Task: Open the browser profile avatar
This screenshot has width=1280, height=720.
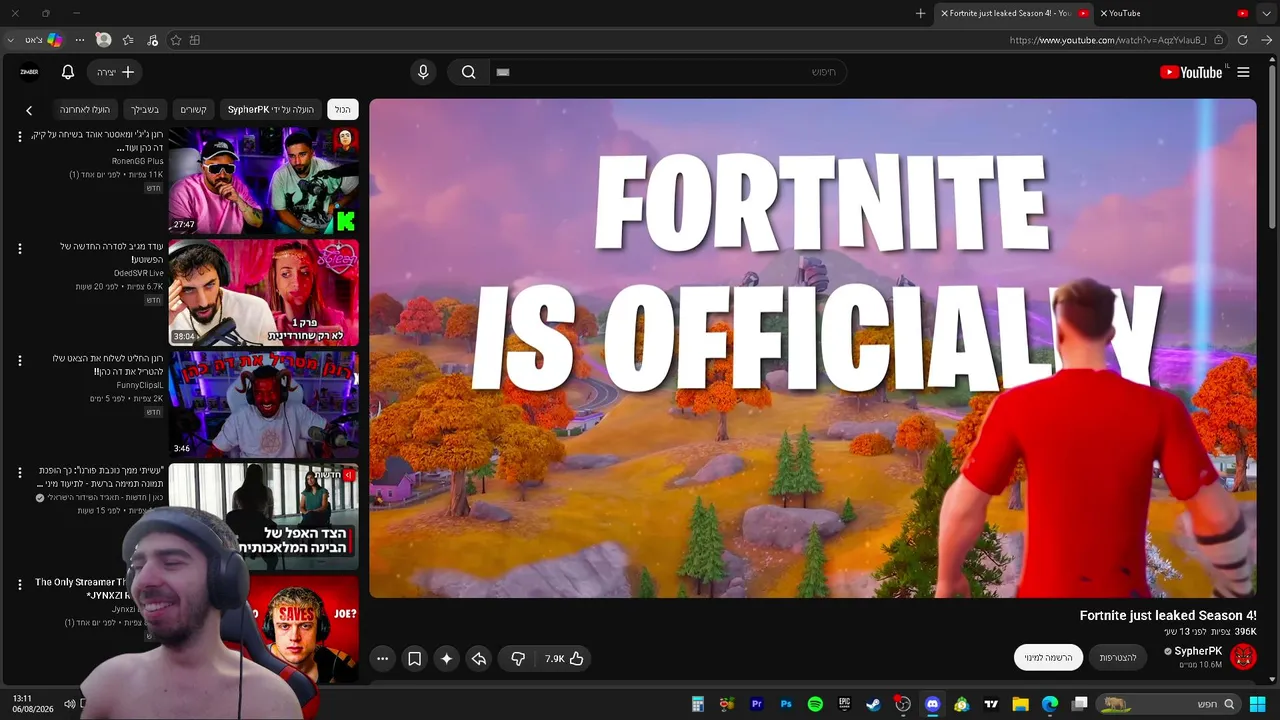Action: [x=103, y=40]
